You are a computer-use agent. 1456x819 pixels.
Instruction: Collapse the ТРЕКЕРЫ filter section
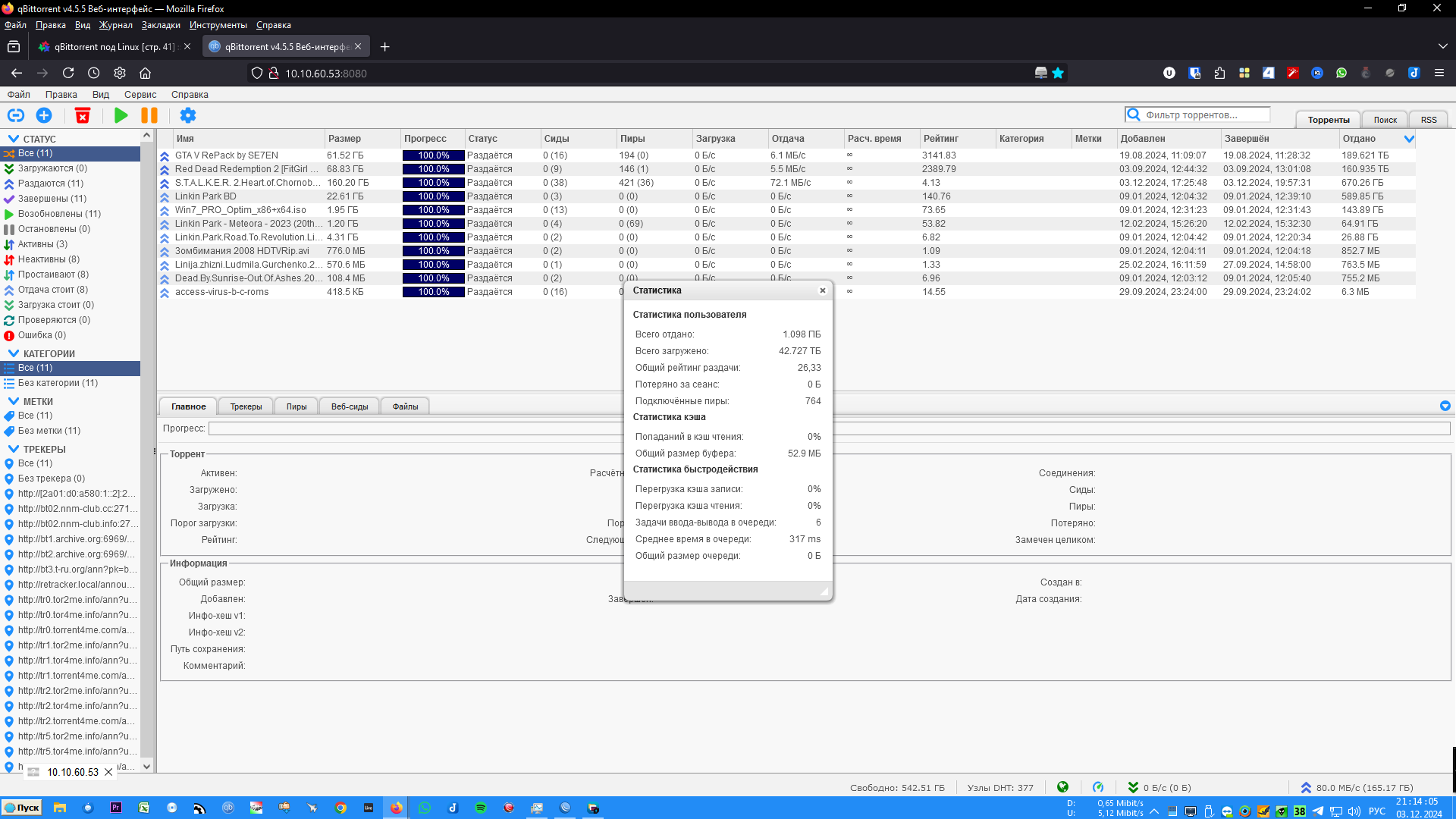point(14,449)
